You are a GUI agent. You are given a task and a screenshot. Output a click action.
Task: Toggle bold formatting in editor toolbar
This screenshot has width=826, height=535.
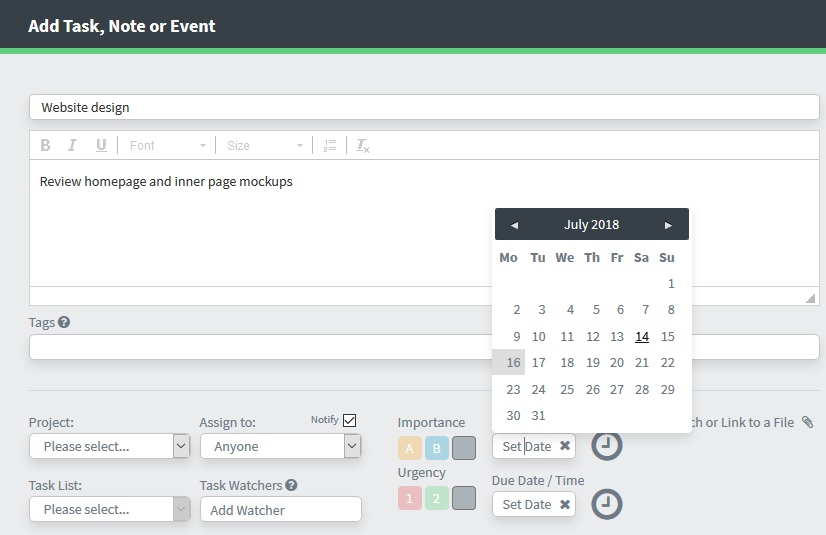[x=45, y=145]
